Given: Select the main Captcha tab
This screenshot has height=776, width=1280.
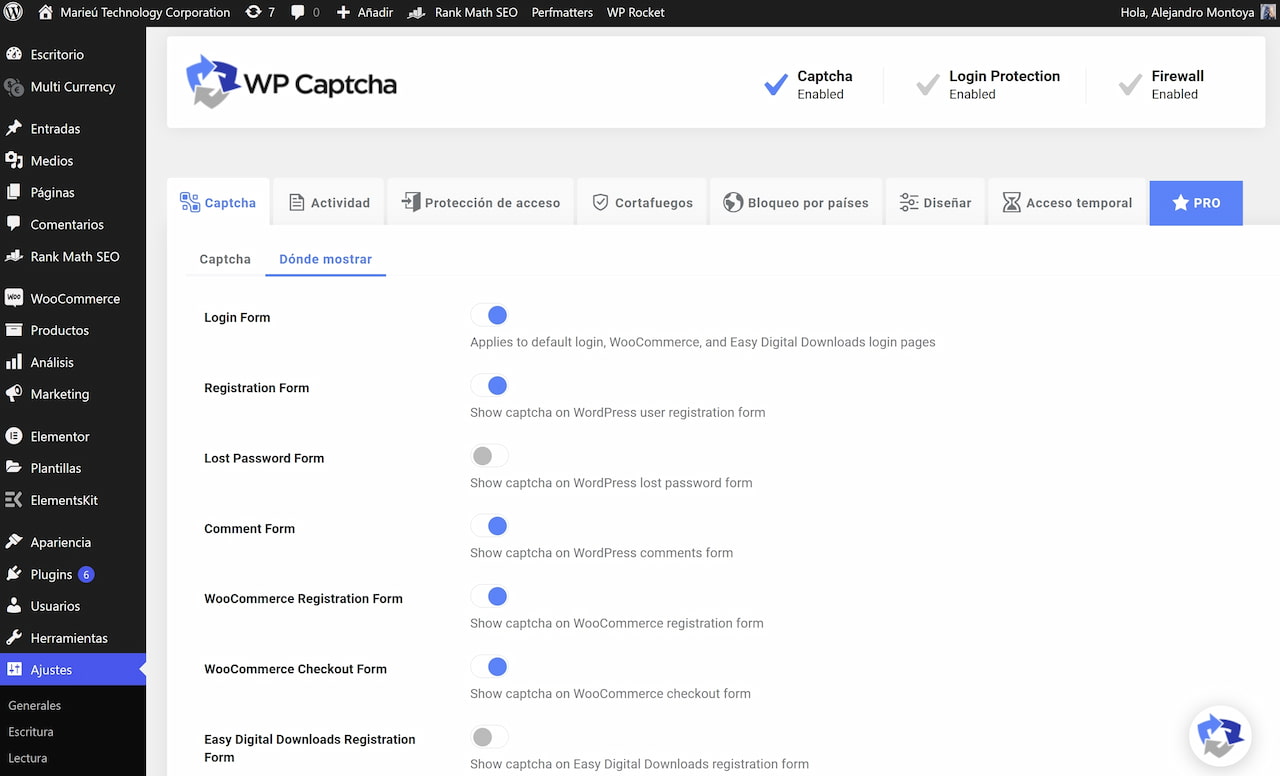Looking at the screenshot, I should click(x=217, y=202).
